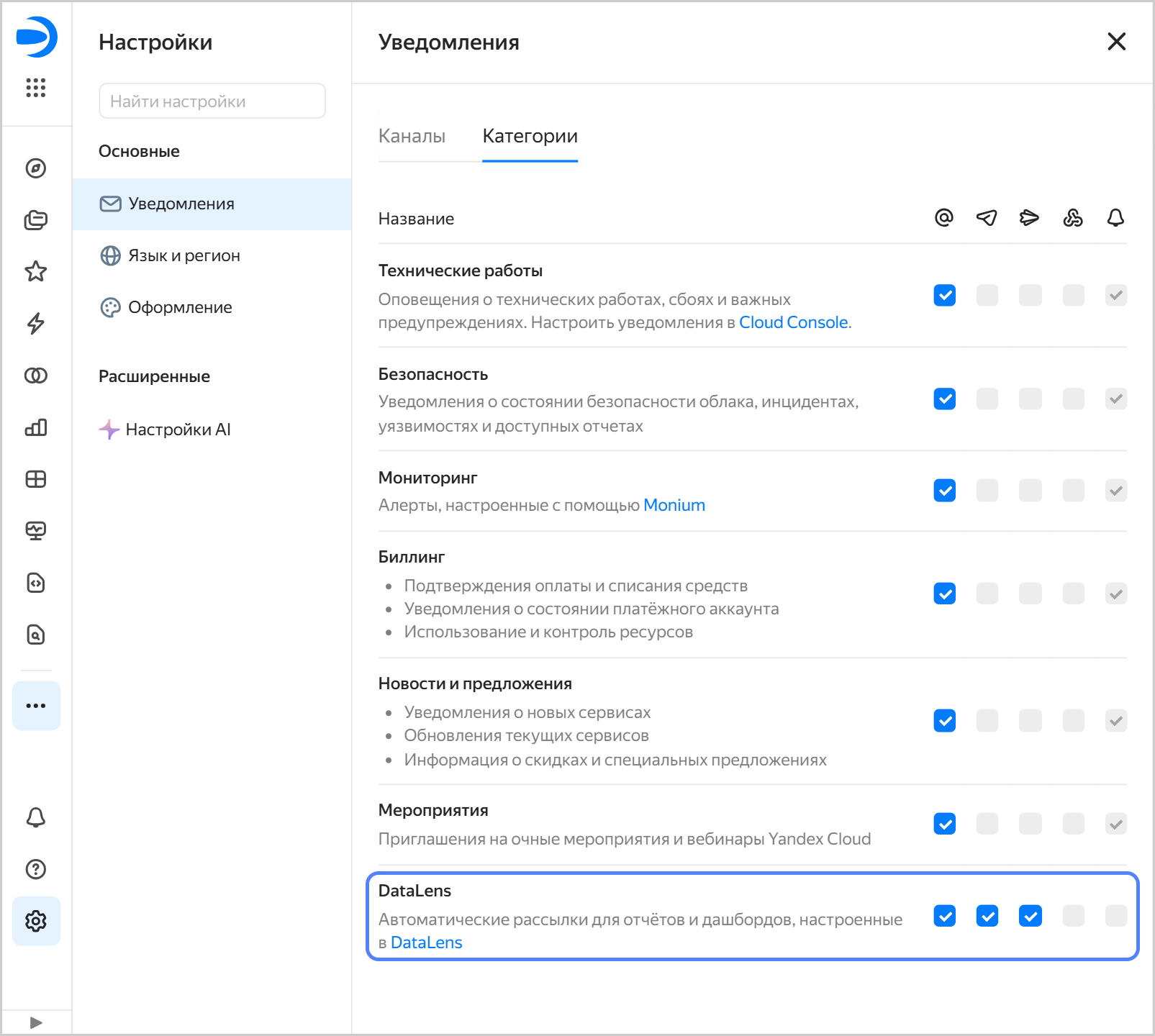The width and height of the screenshot is (1155, 1036).
Task: Click the file search icon in sidebar
Action: click(36, 635)
